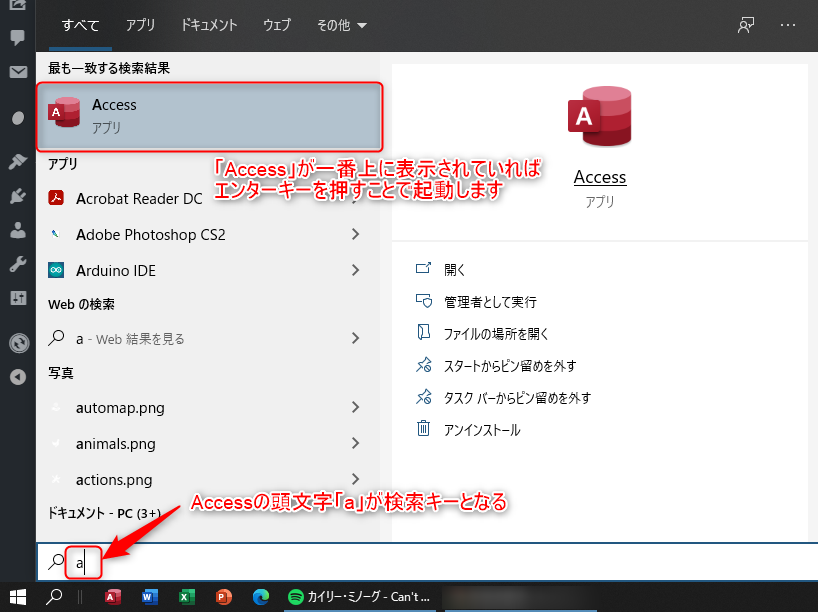Open Access from the taskbar

113,597
